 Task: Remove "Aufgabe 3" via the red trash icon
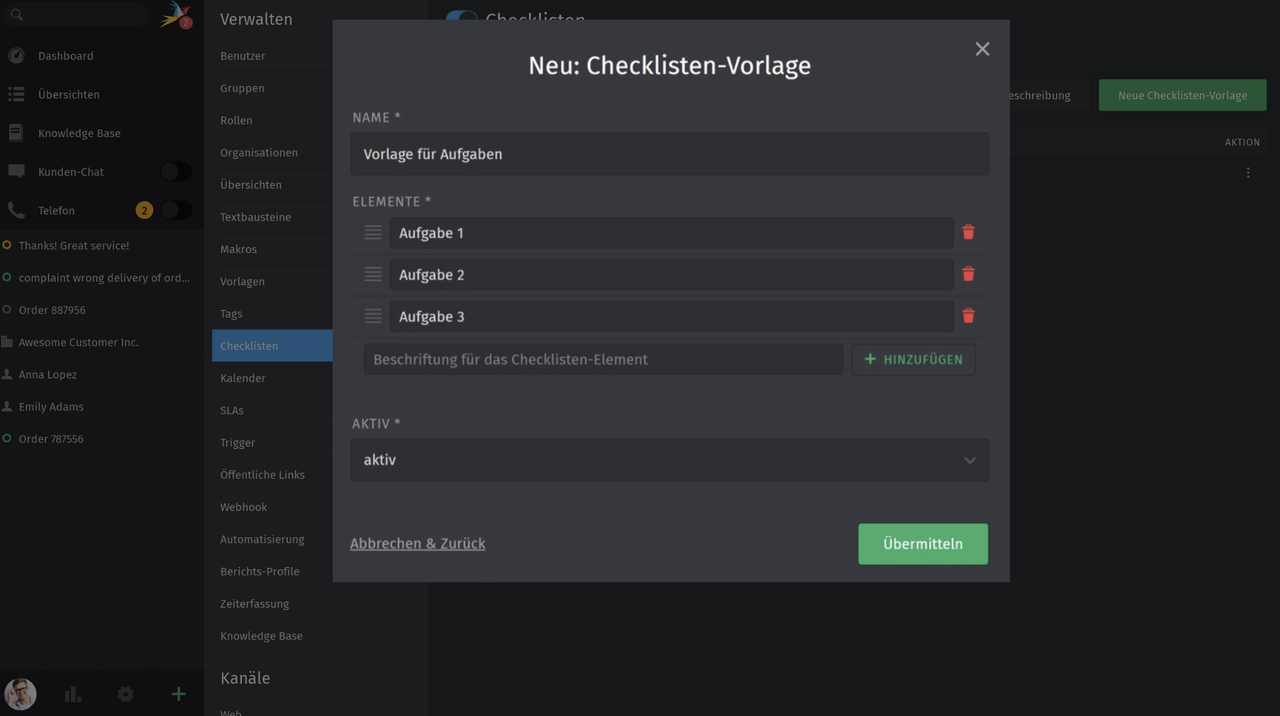click(x=967, y=315)
